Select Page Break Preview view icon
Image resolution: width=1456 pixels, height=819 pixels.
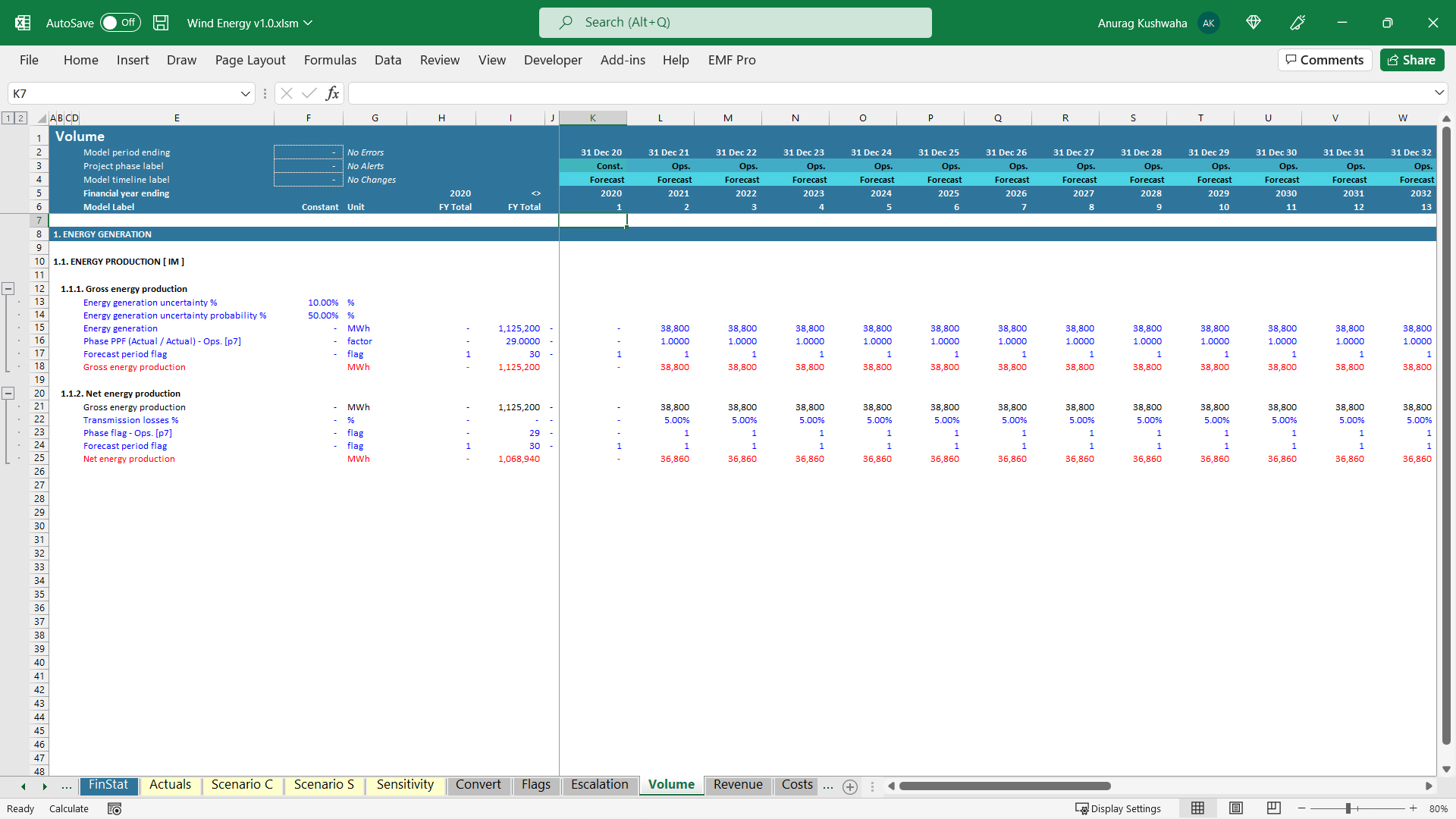(x=1274, y=808)
